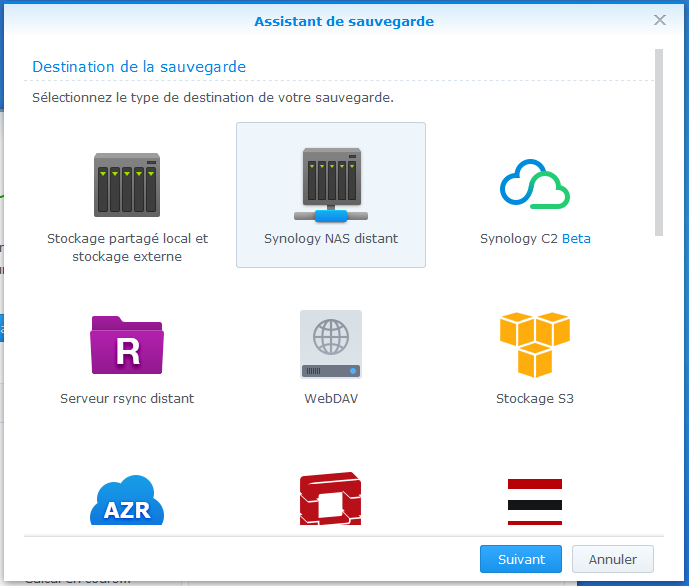Click the vertical scrollbar of destination list

(x=659, y=140)
